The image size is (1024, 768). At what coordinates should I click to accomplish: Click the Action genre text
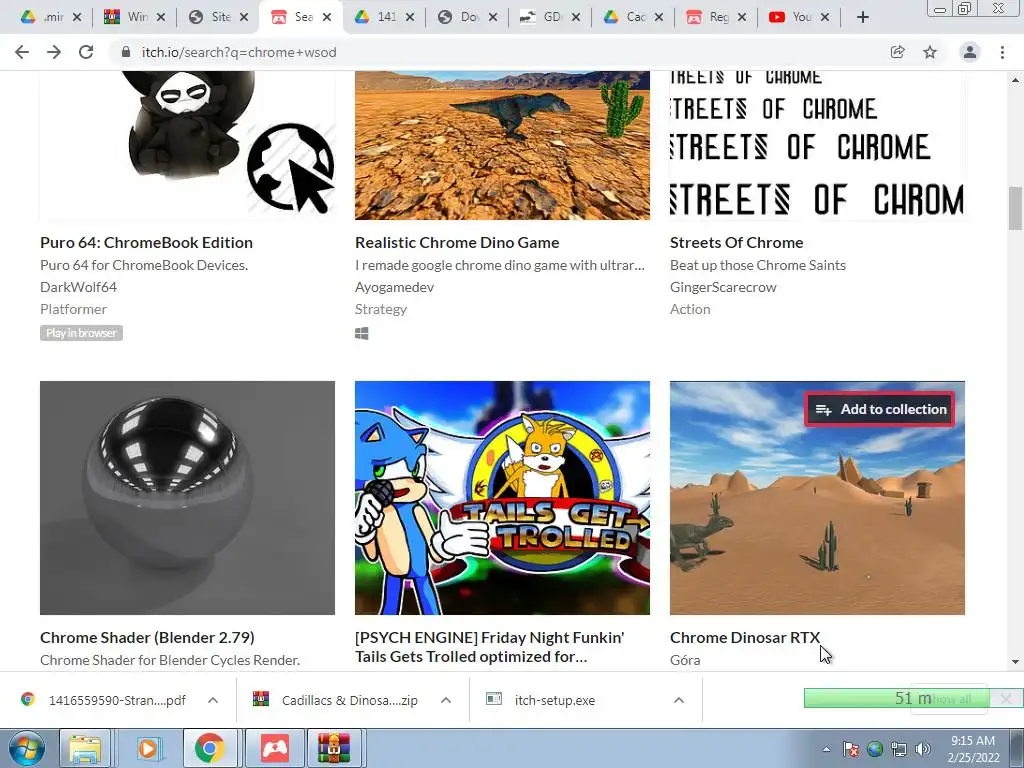[690, 309]
